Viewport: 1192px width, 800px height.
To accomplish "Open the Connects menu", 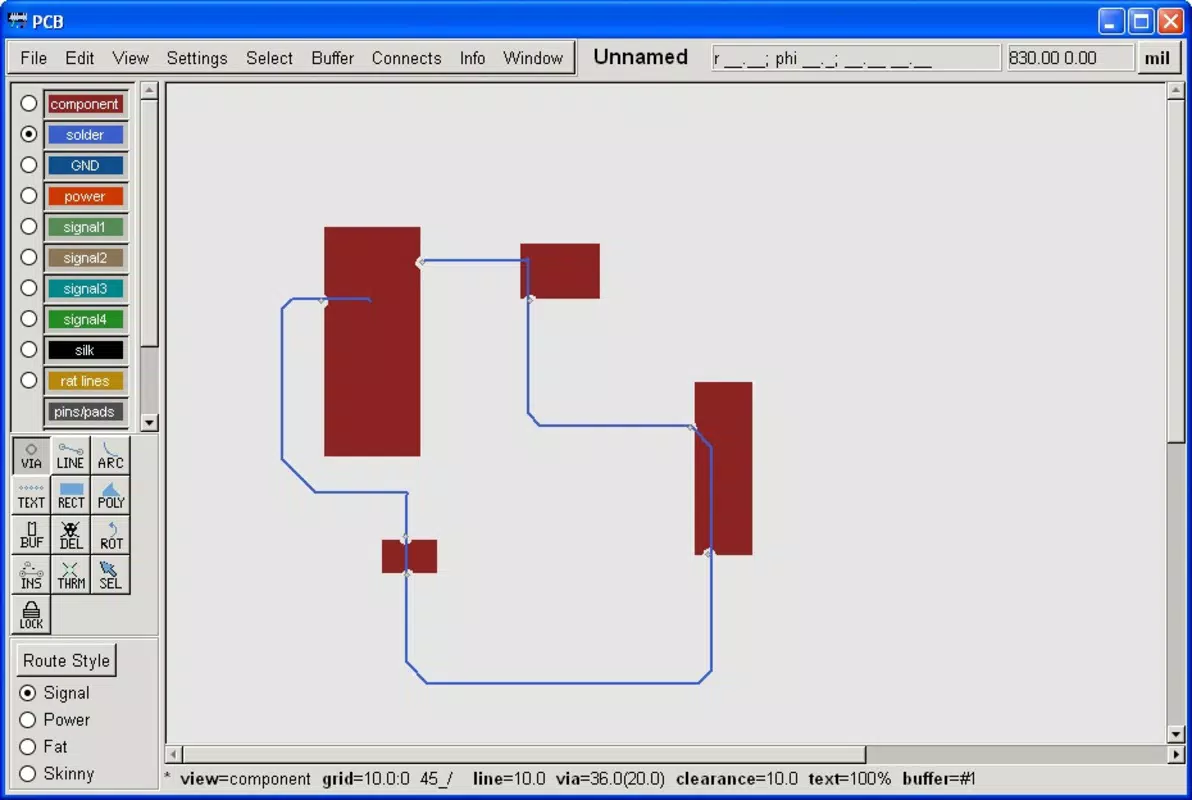I will [x=406, y=58].
